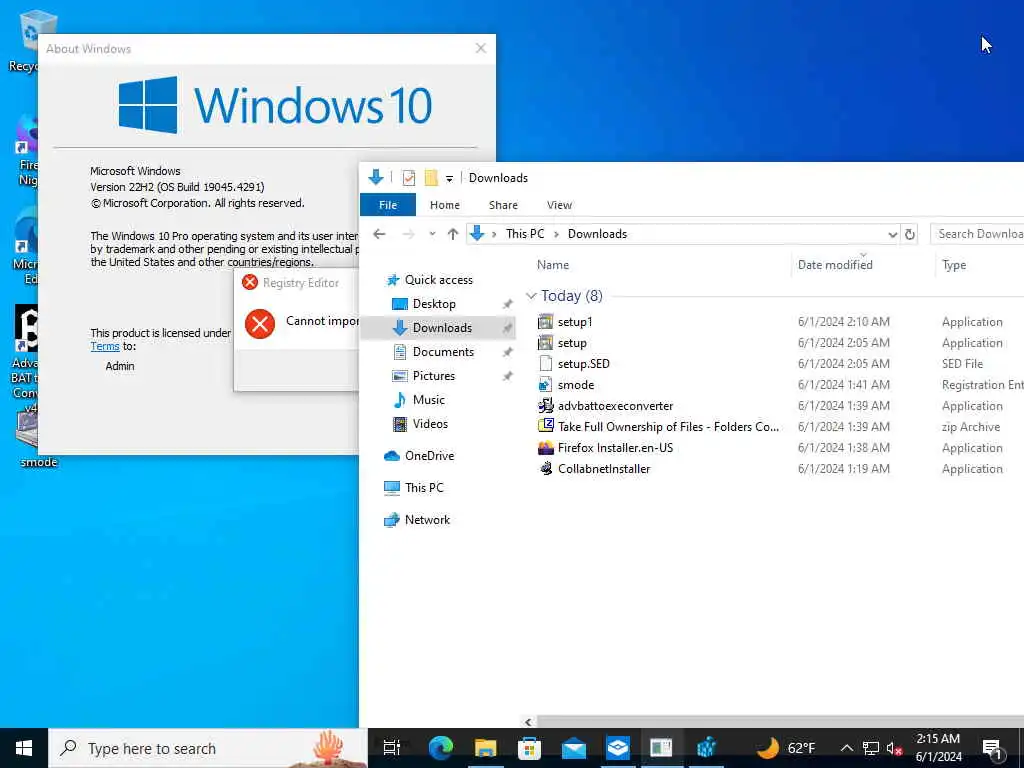Collapse the Today (8) group
1024x768 pixels.
tap(531, 296)
